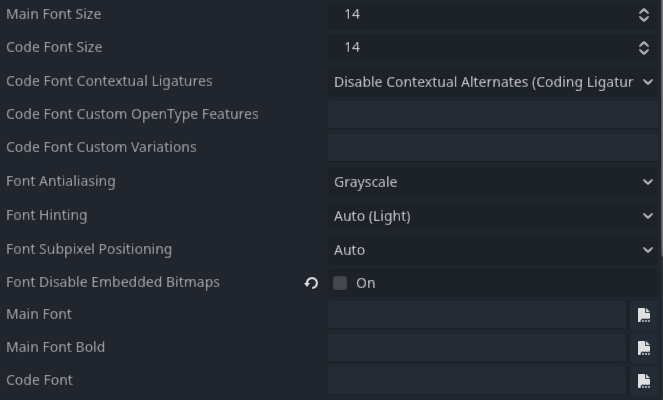Browse file for Main Font

pos(644,315)
